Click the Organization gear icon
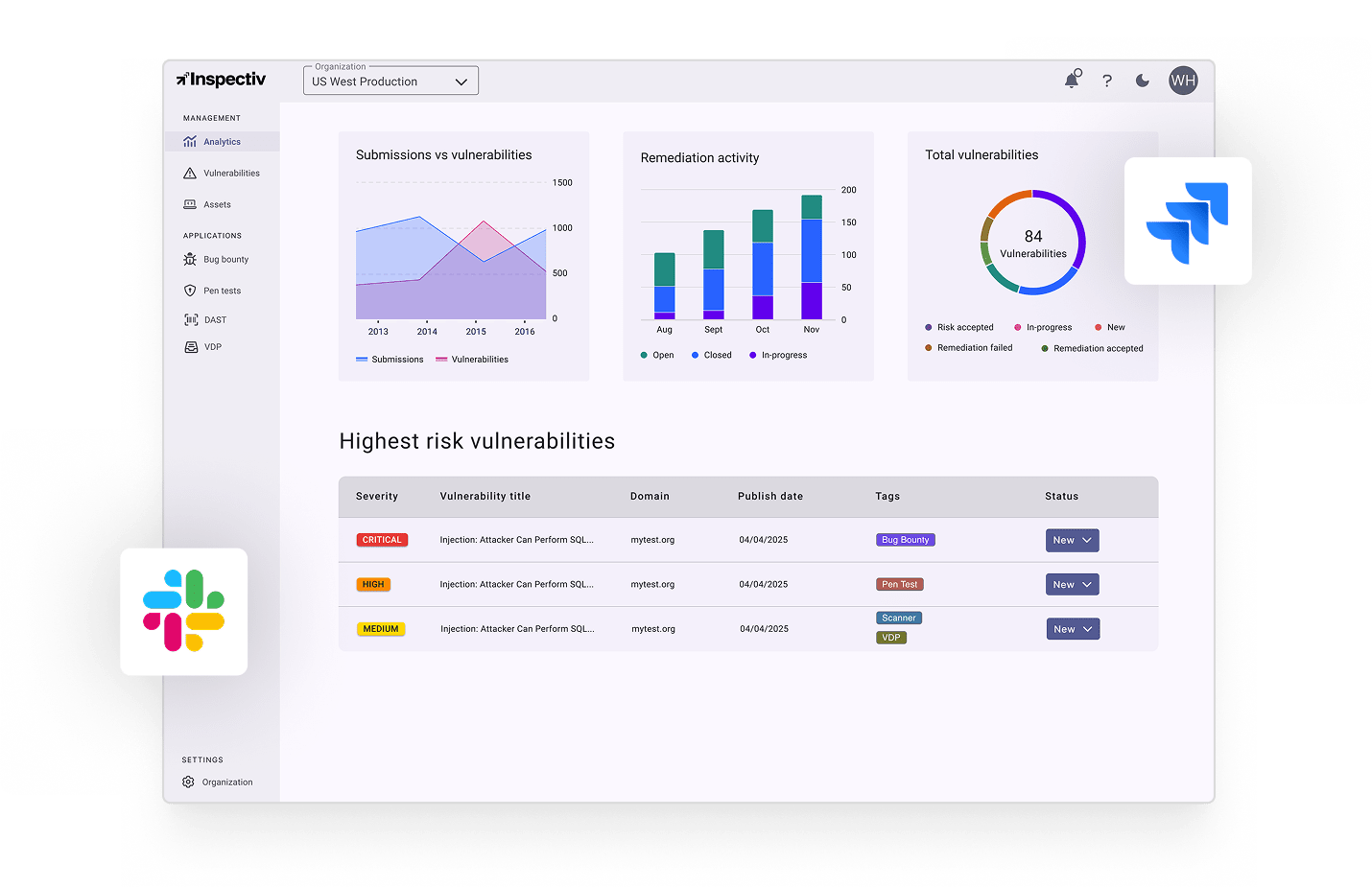Viewport: 1372px width, 887px height. point(188,782)
